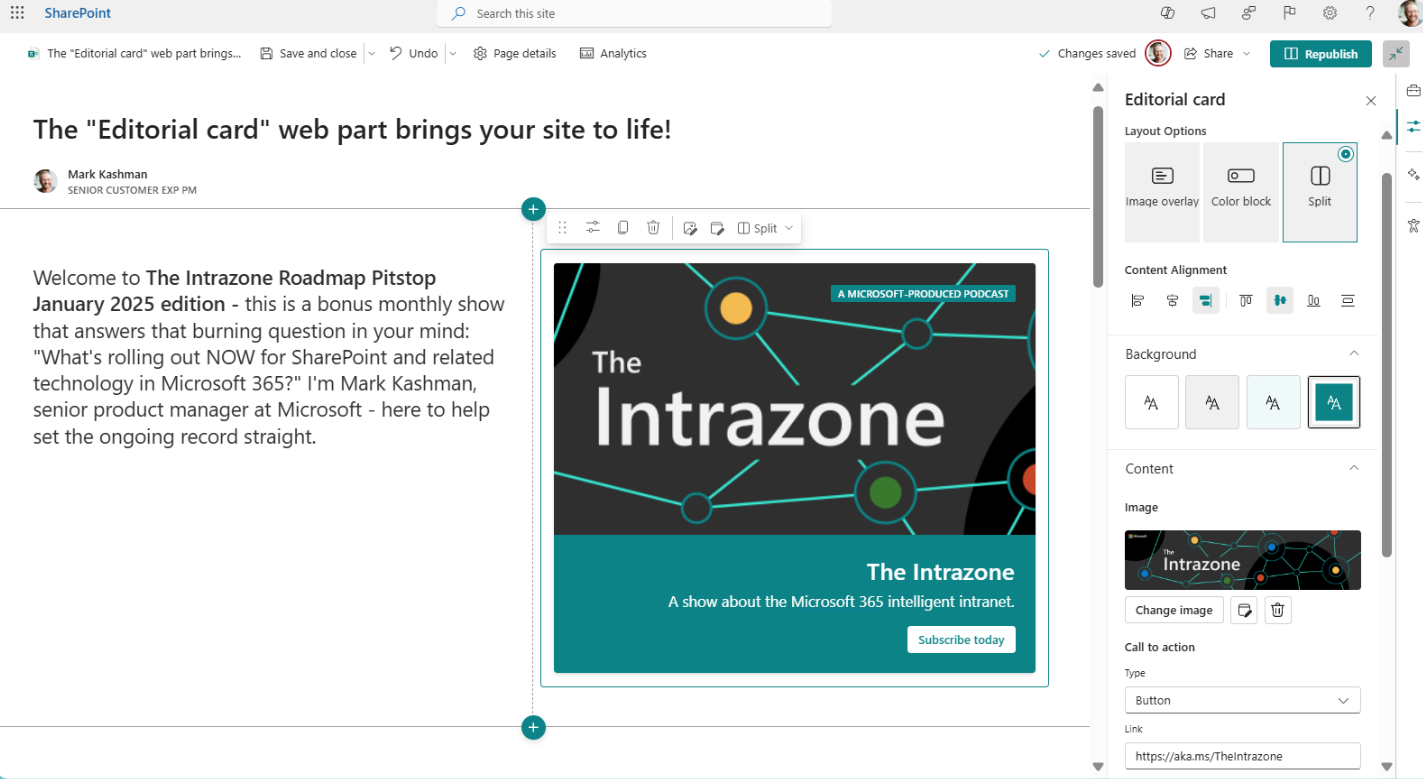Select the dark teal background swatch
Image resolution: width=1423 pixels, height=779 pixels.
pos(1334,402)
